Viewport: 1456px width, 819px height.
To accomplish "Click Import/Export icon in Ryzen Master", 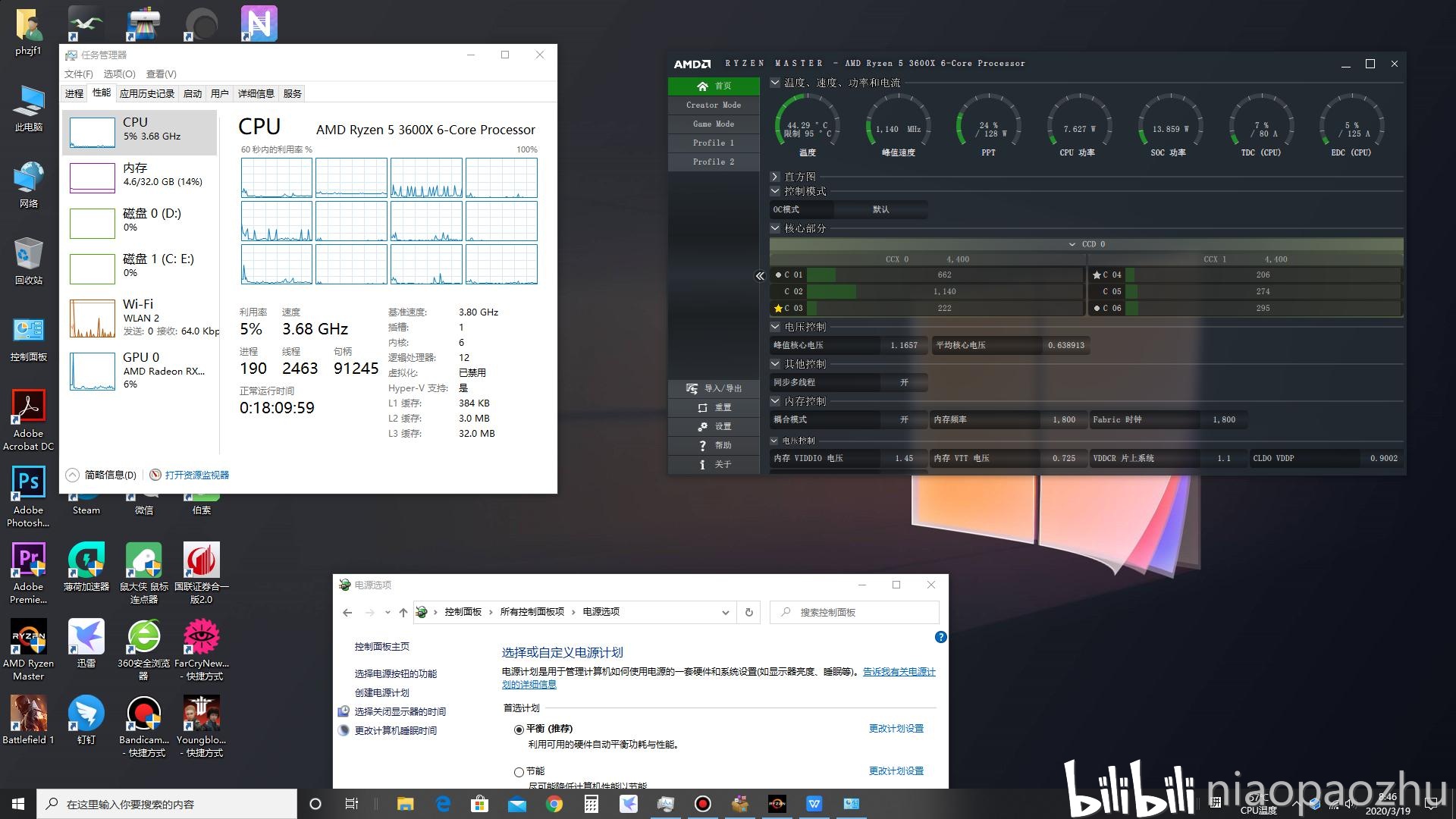I will pos(692,388).
